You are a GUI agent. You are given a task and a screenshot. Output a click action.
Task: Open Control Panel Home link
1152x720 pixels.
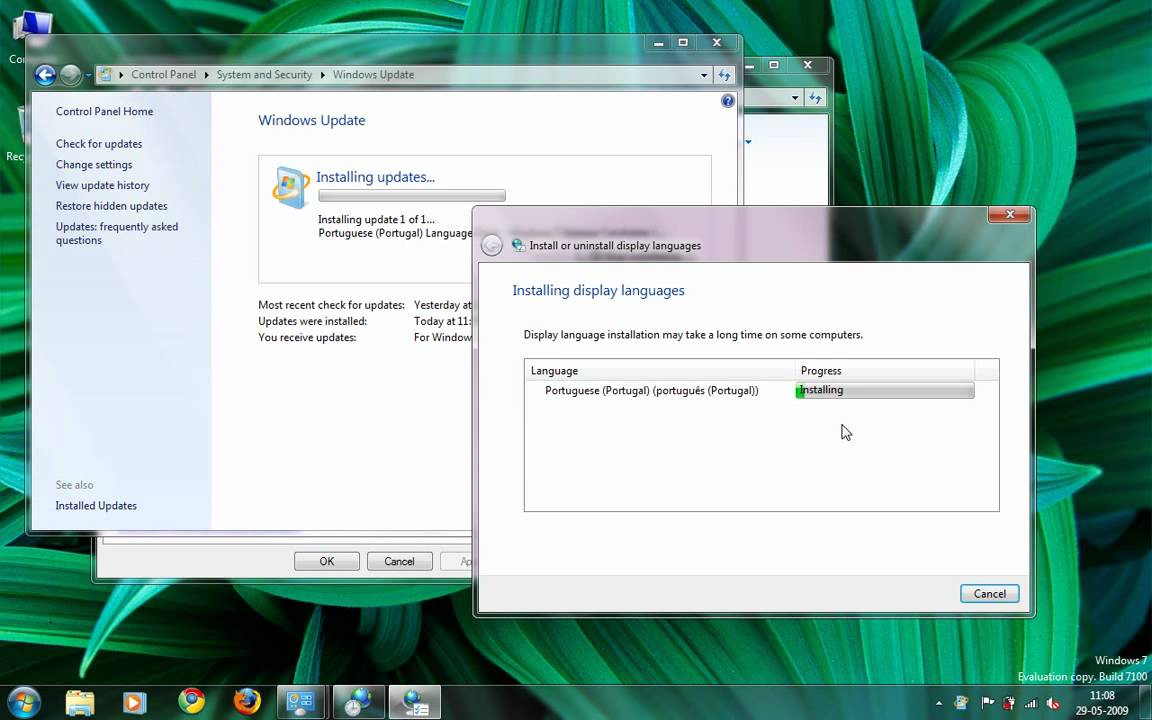coord(104,111)
